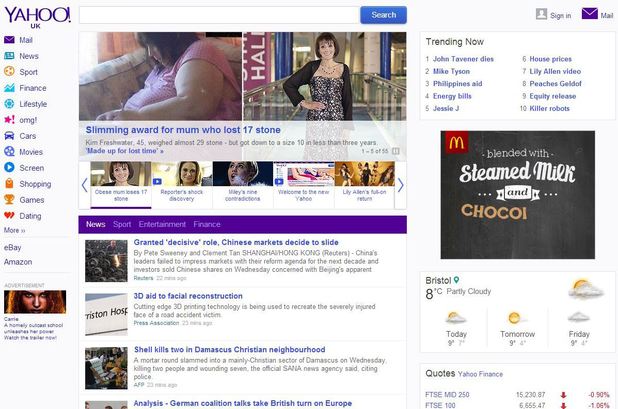Click trending topic Lily Allen video

pyautogui.click(x=555, y=71)
